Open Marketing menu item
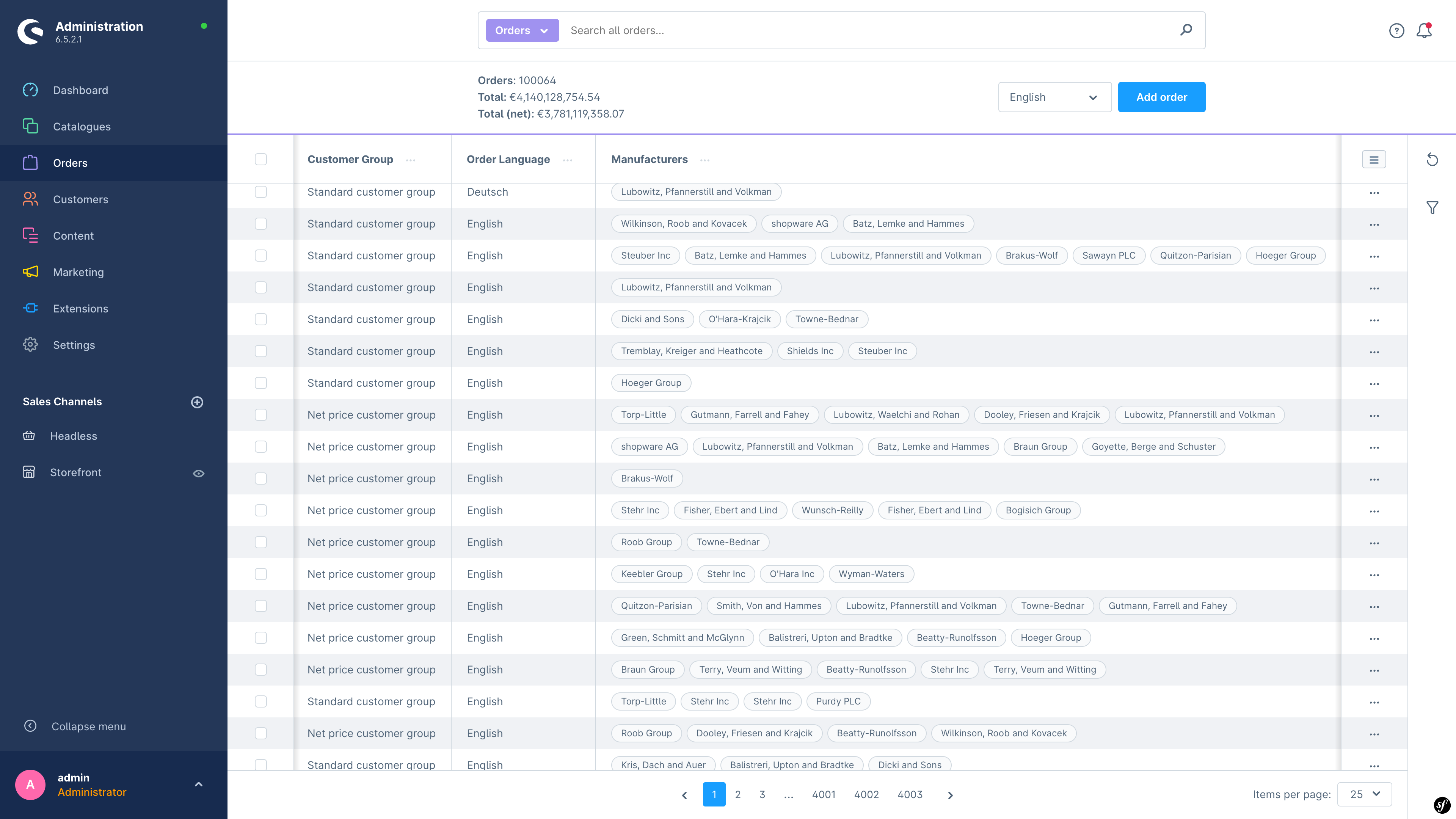This screenshot has height=819, width=1456. pos(114,273)
